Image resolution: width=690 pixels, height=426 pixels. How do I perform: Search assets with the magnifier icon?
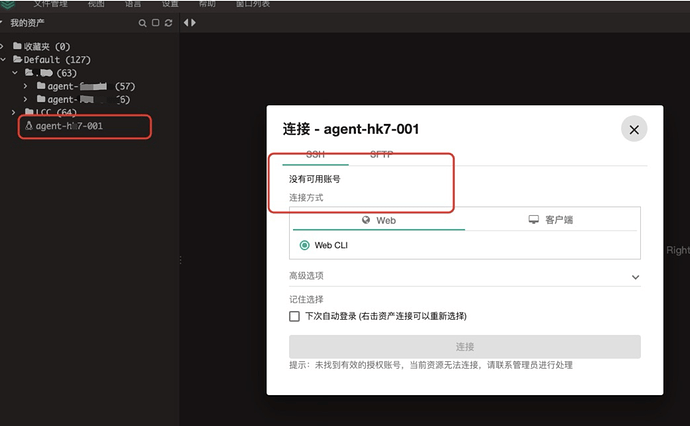pyautogui.click(x=142, y=23)
